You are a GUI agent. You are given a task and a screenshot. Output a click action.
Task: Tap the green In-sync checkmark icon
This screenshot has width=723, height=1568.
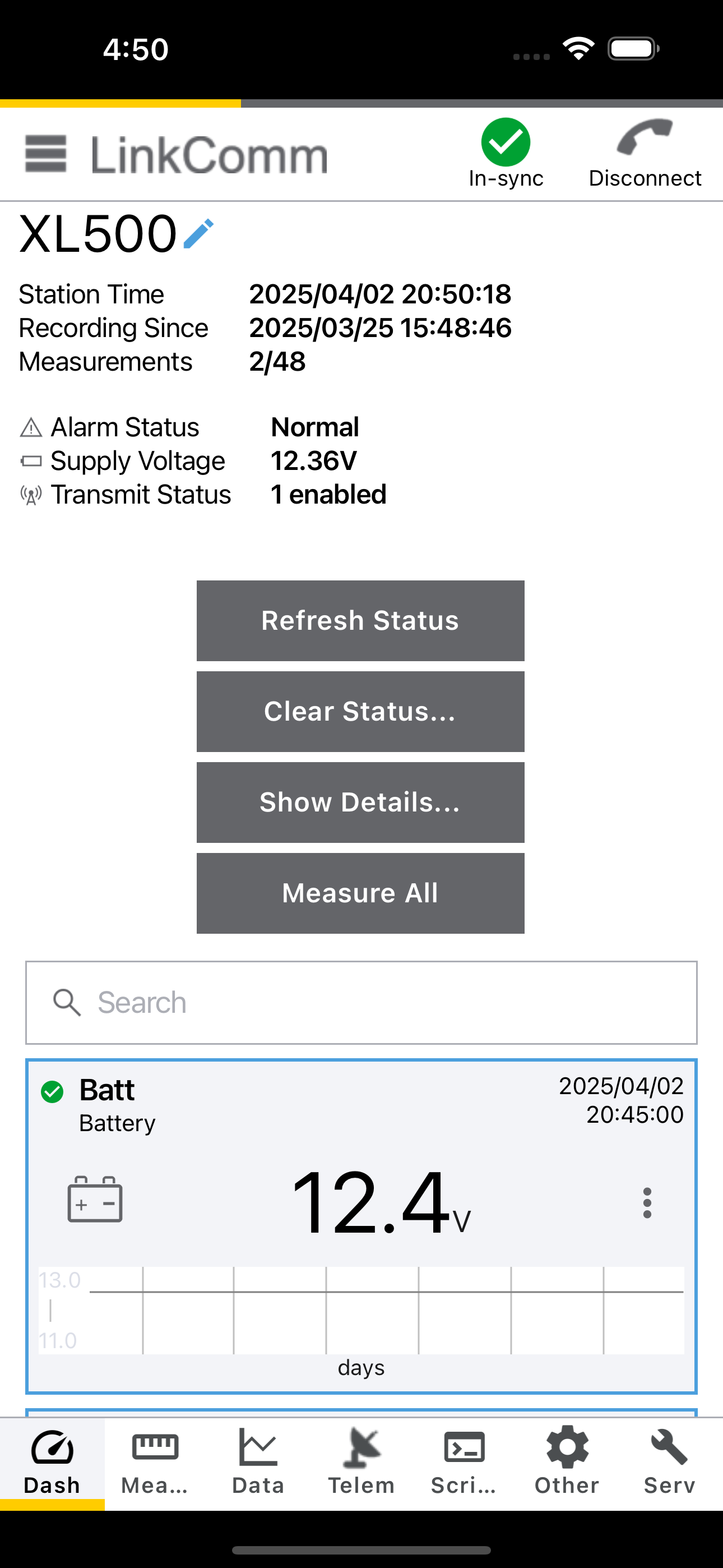506,142
